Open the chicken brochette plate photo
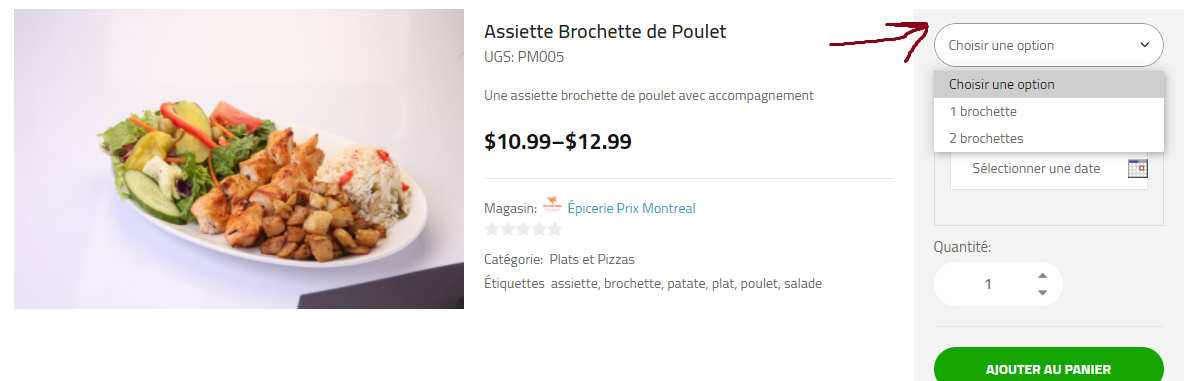1191x381 pixels. click(239, 159)
